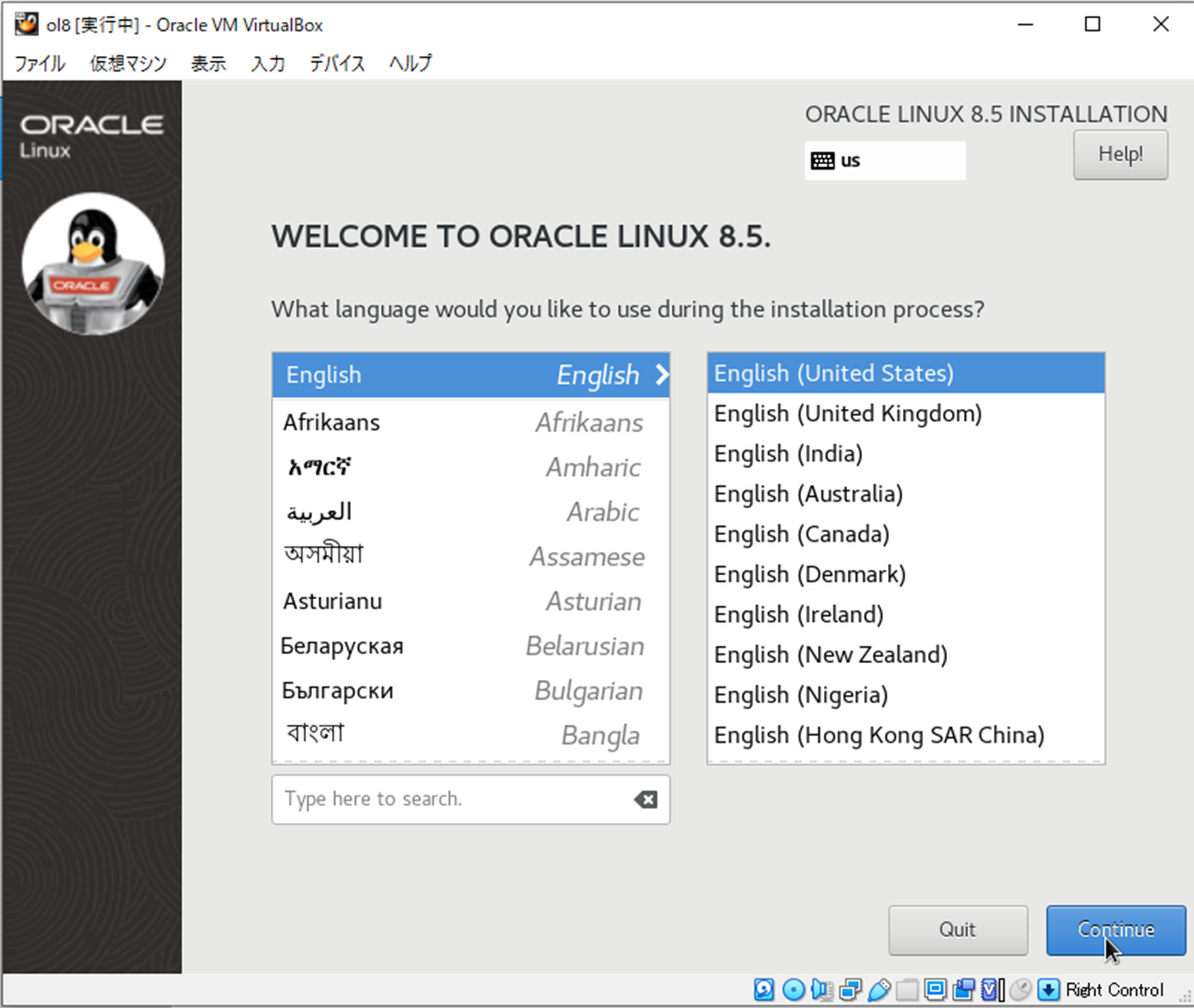1194x1008 pixels.
Task: Clear search text with the erase icon
Action: pos(647,799)
